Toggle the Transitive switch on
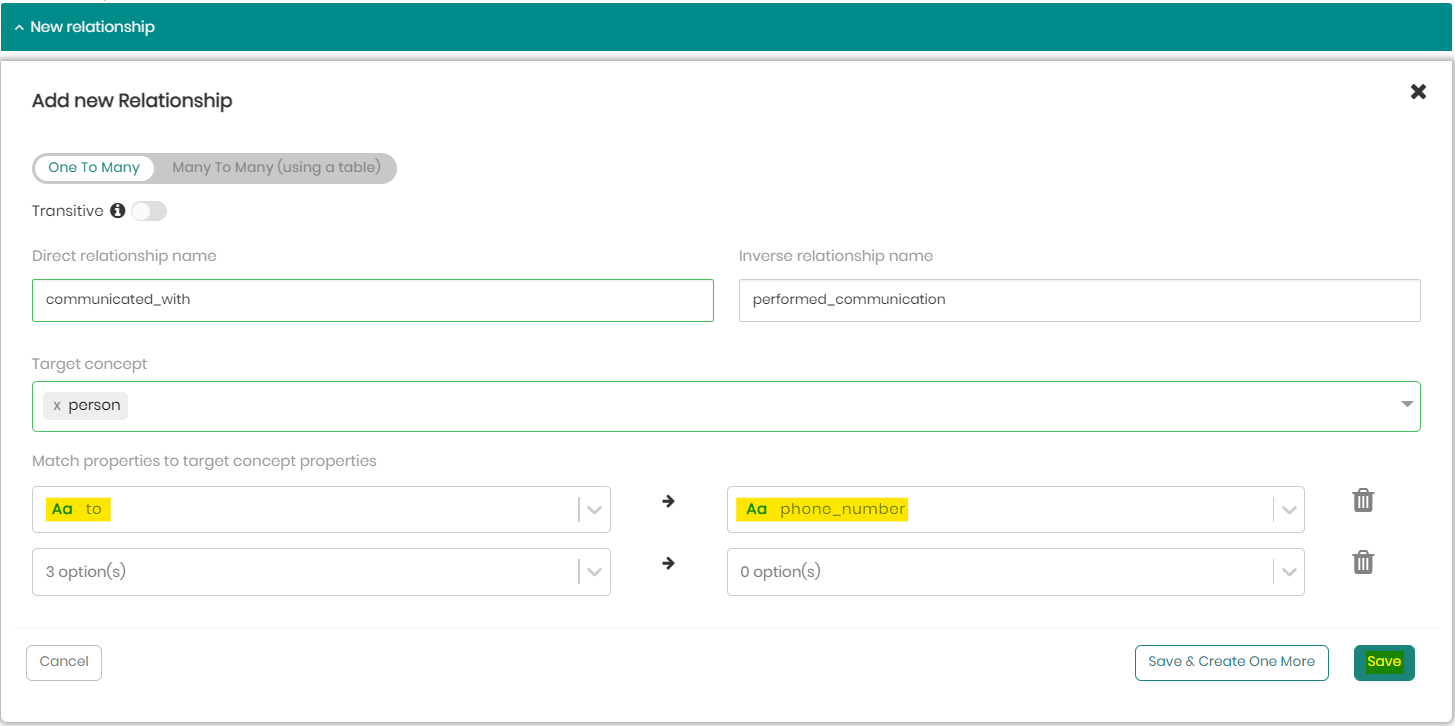The height and width of the screenshot is (726, 1455). [x=149, y=211]
